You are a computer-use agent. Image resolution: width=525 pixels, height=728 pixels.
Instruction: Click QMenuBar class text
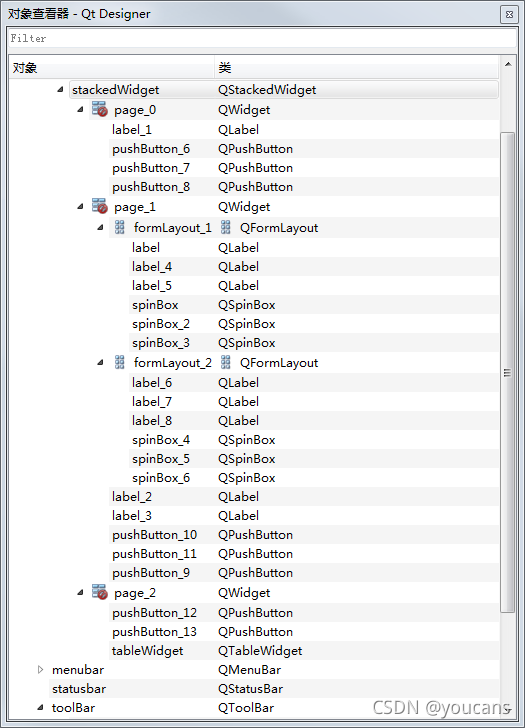(250, 670)
